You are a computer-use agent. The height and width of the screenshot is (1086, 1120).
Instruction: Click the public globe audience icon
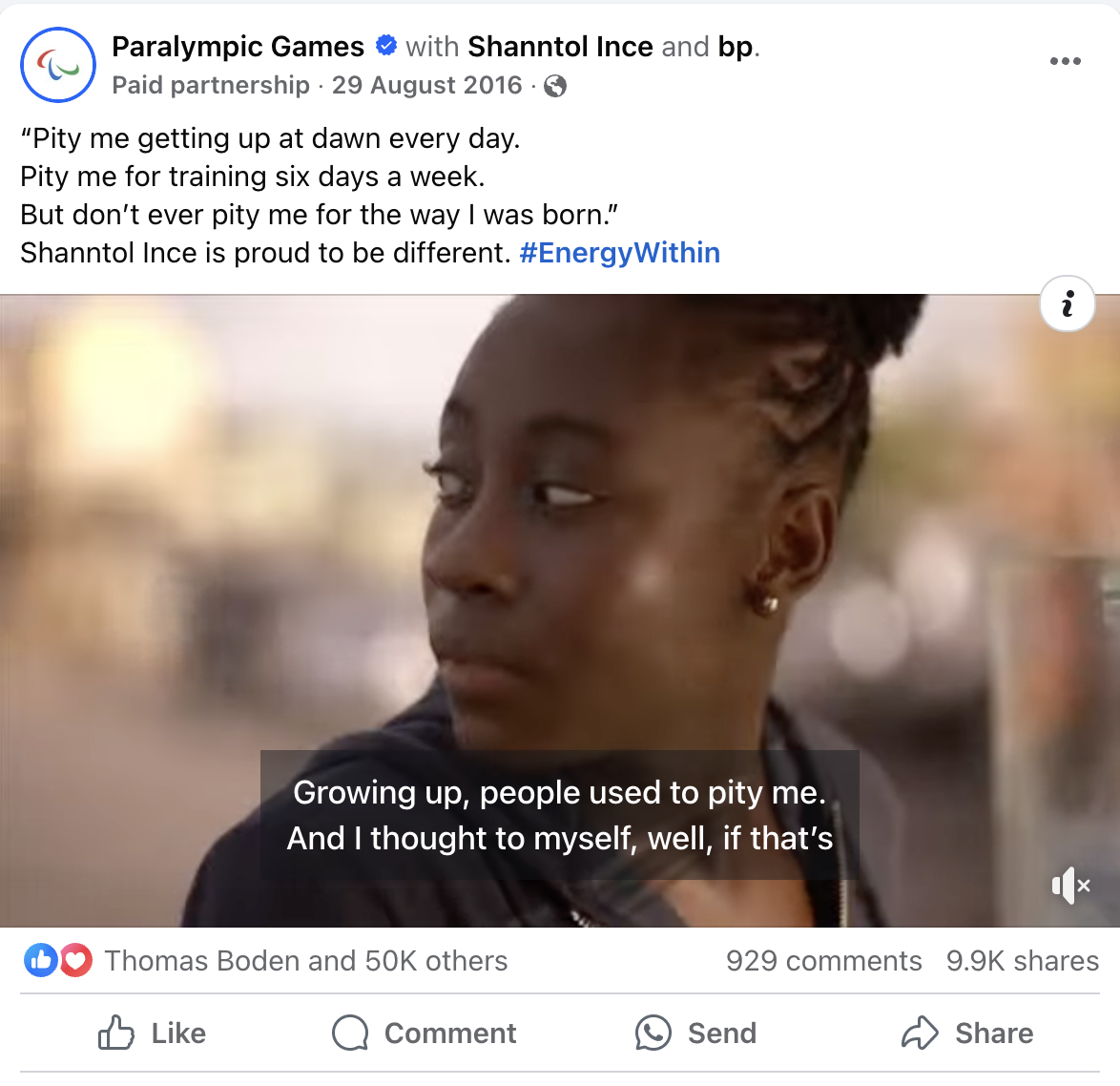click(555, 86)
